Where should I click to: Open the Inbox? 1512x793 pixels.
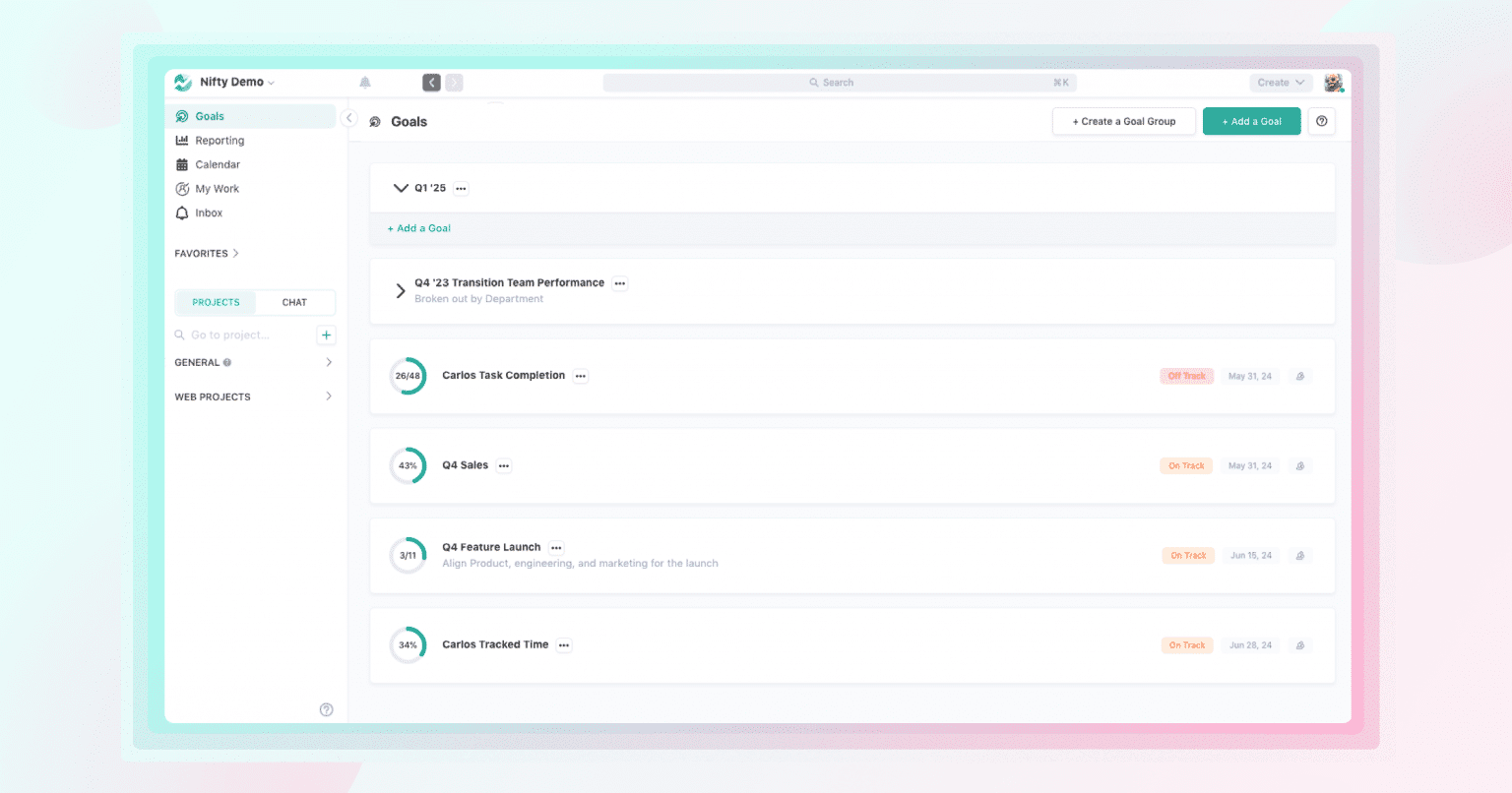[x=208, y=213]
